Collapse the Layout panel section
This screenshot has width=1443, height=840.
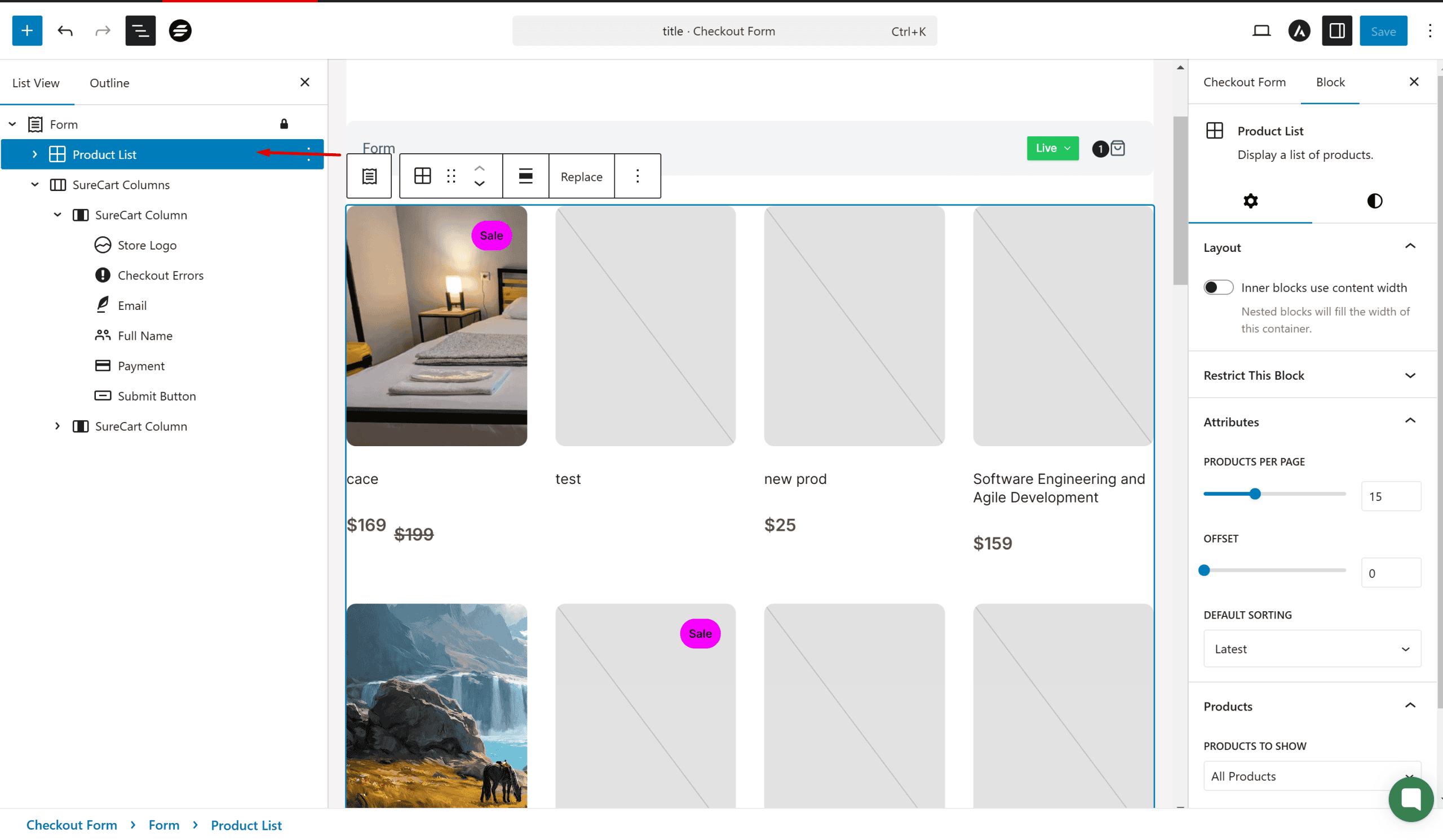click(1410, 247)
